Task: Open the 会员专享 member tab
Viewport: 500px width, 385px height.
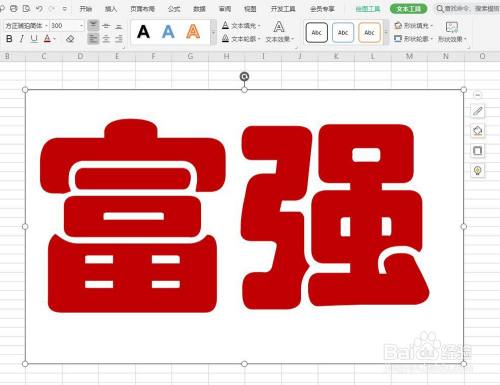Action: [x=322, y=9]
